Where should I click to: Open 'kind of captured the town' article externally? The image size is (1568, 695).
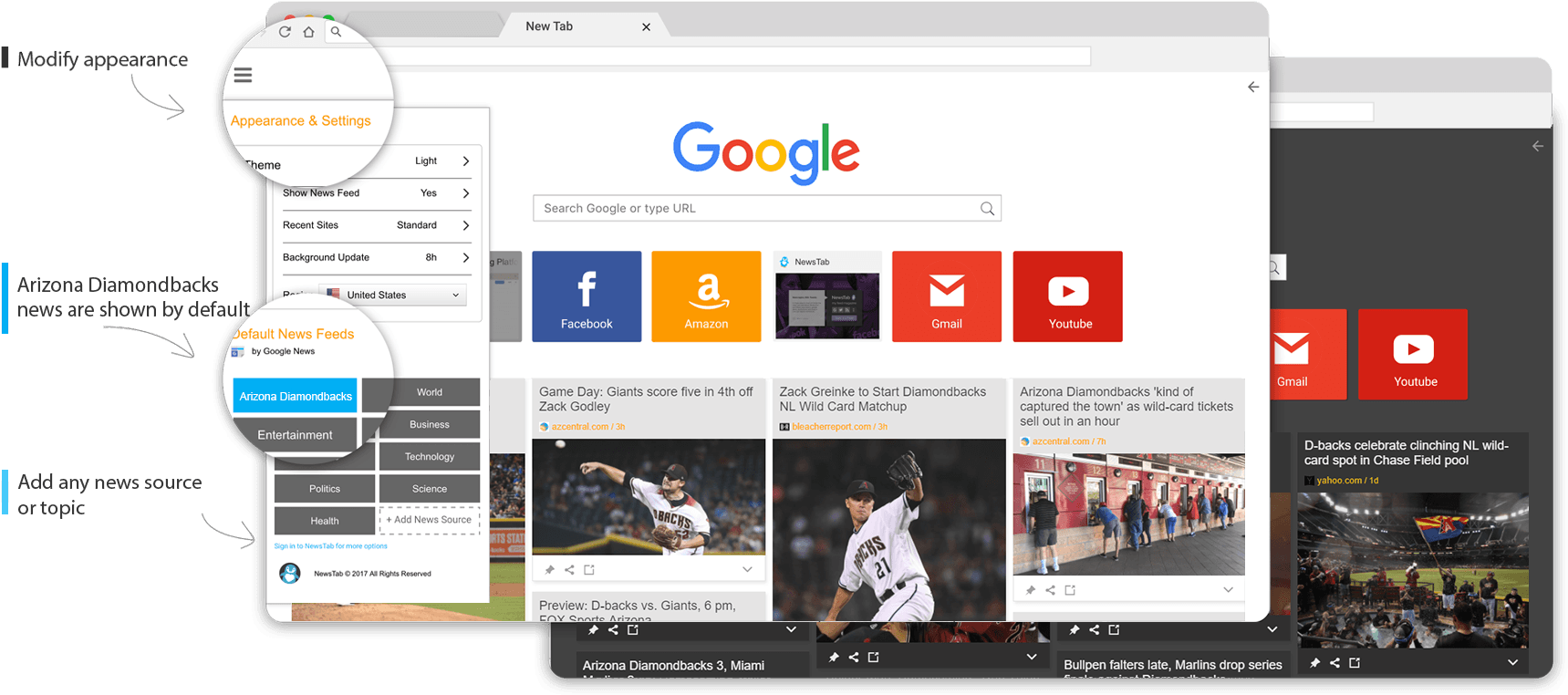click(x=1070, y=590)
